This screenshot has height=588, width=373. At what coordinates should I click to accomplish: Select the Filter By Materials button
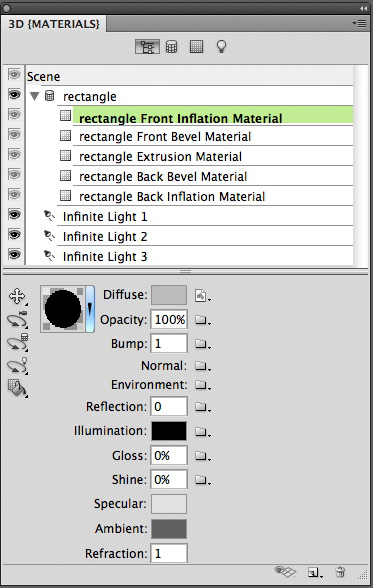[196, 47]
